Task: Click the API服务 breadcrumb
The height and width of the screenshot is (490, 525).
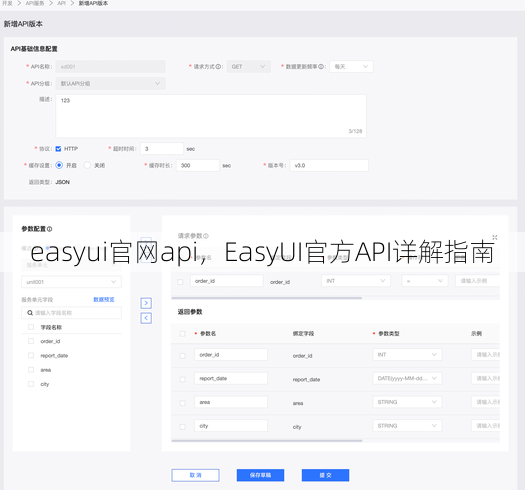Action: [x=35, y=3]
